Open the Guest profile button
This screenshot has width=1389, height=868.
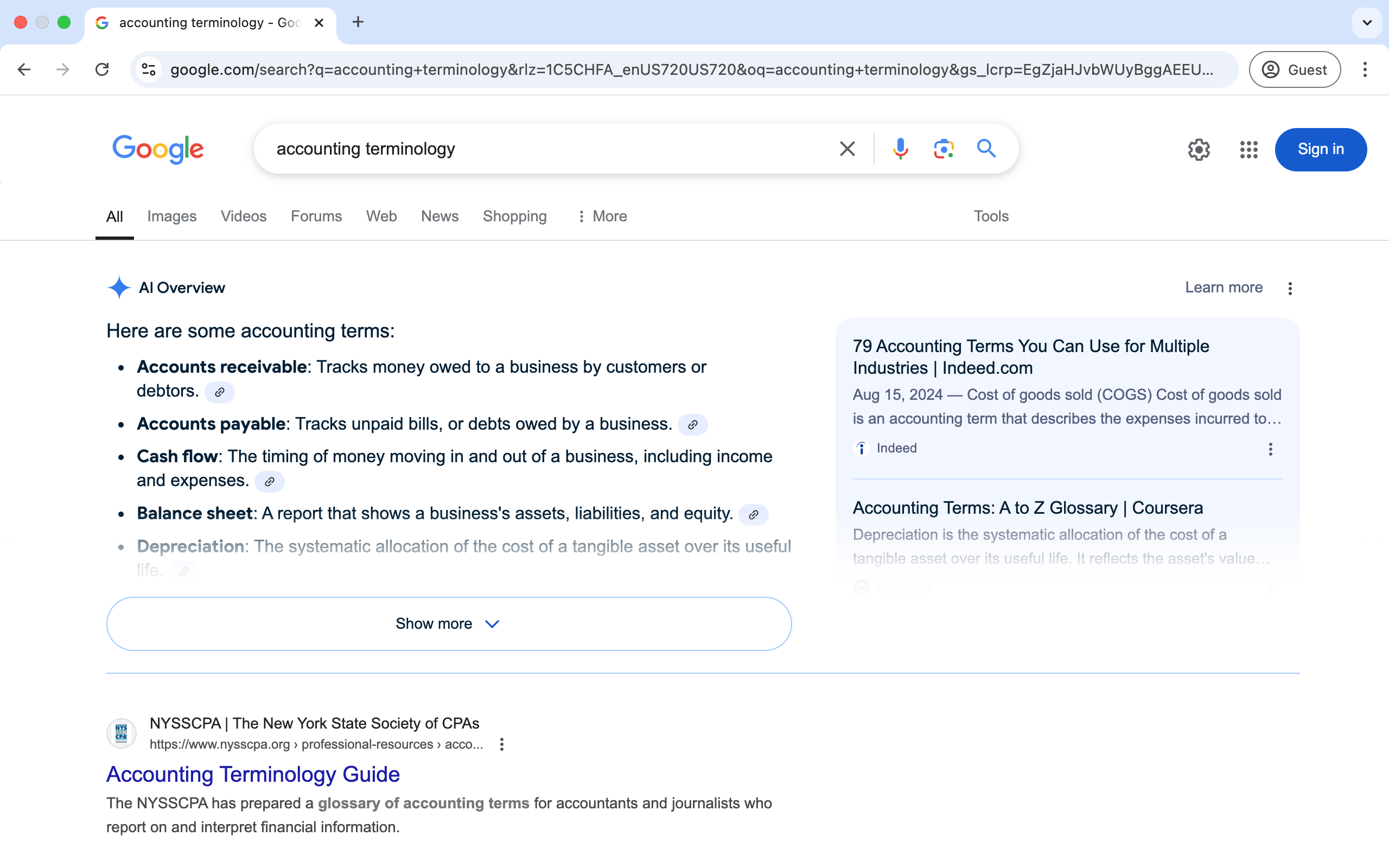[x=1295, y=69]
